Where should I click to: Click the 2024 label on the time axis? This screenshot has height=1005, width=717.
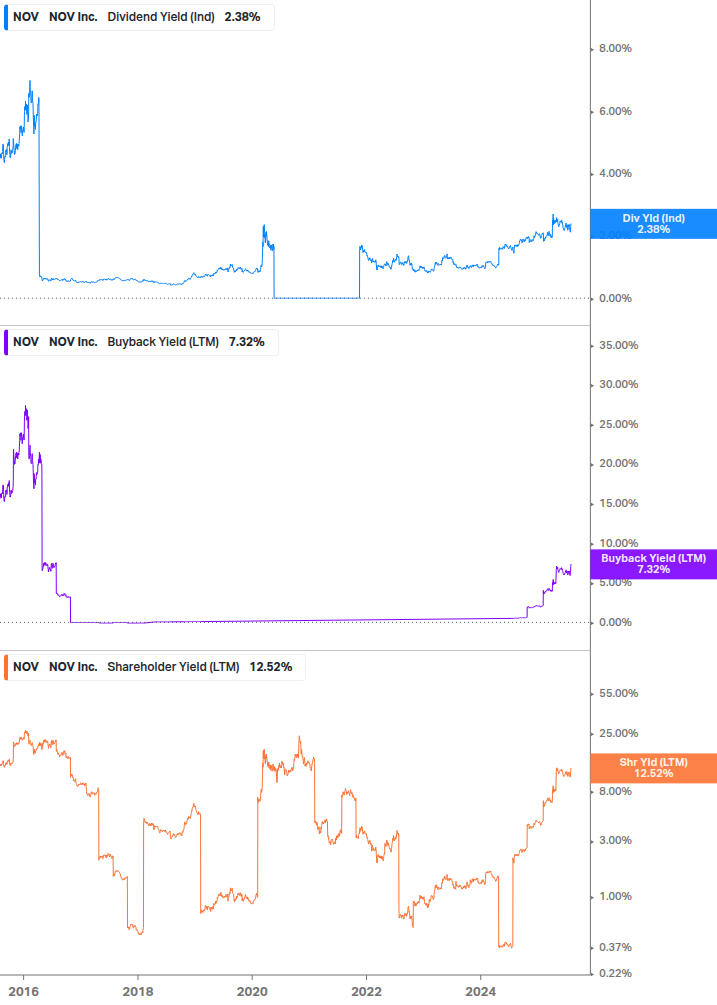481,992
